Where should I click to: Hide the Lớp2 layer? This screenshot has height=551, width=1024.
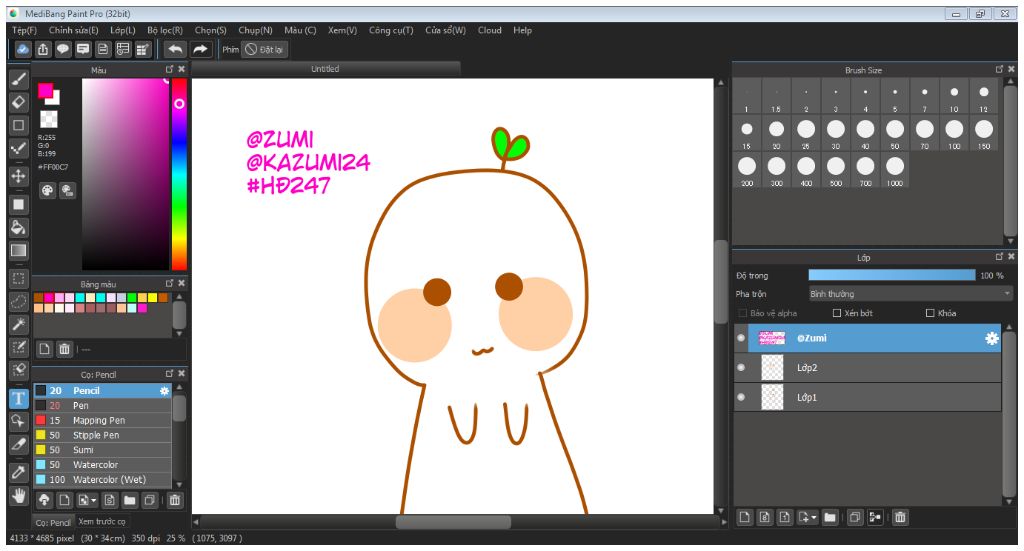coord(741,368)
